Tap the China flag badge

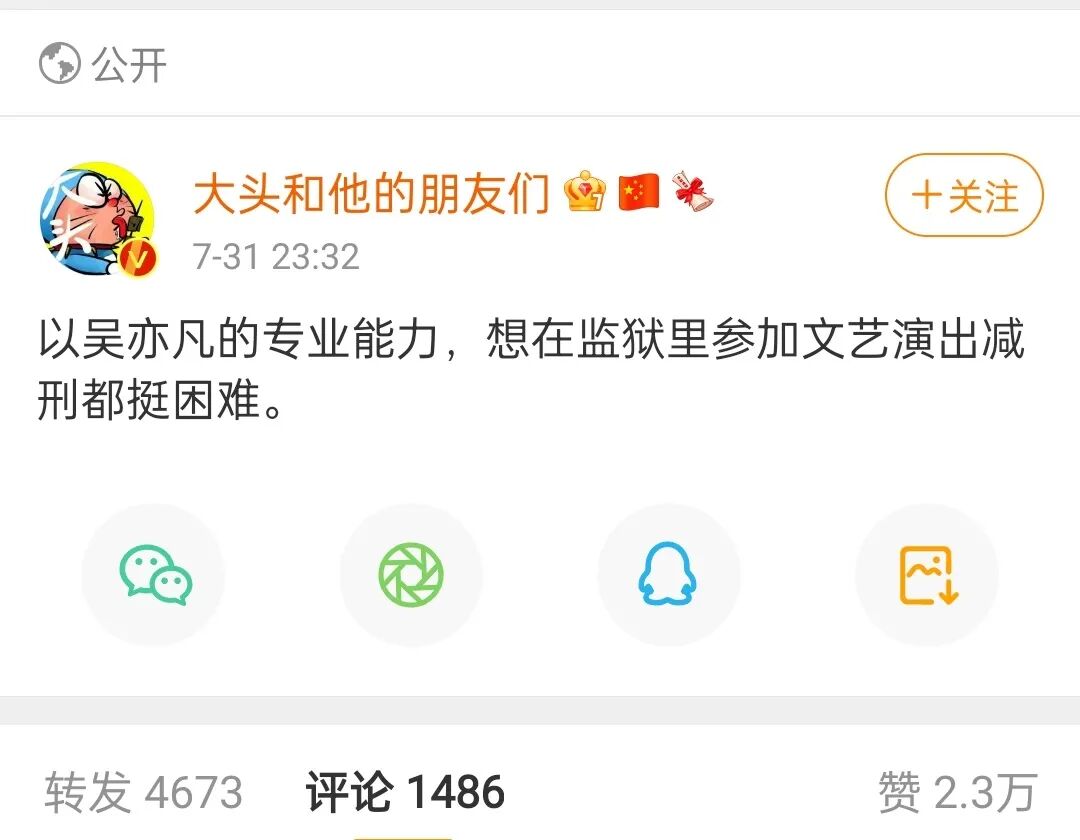(x=638, y=192)
